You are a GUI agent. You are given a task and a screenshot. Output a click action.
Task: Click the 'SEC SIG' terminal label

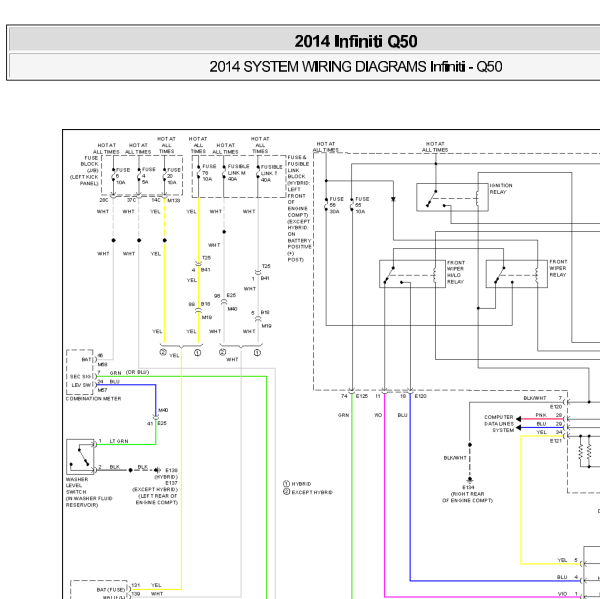click(x=80, y=377)
